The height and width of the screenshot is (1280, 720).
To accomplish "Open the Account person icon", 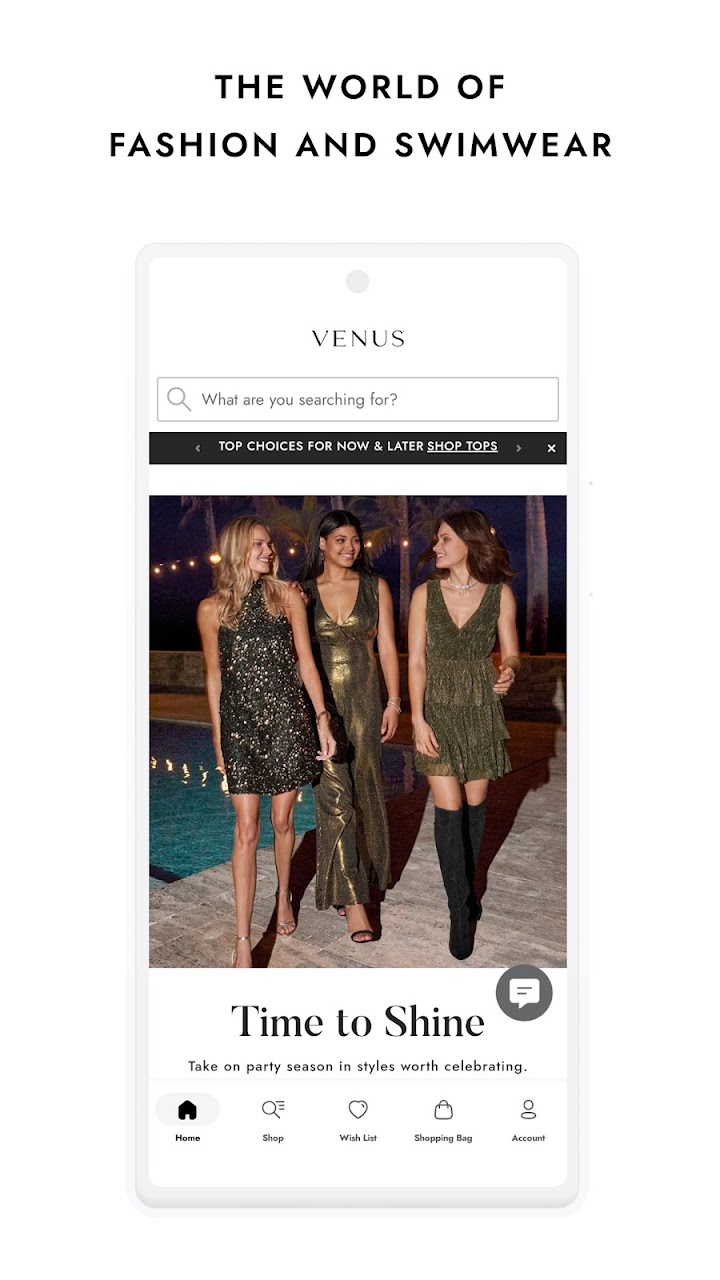I will 529,1109.
